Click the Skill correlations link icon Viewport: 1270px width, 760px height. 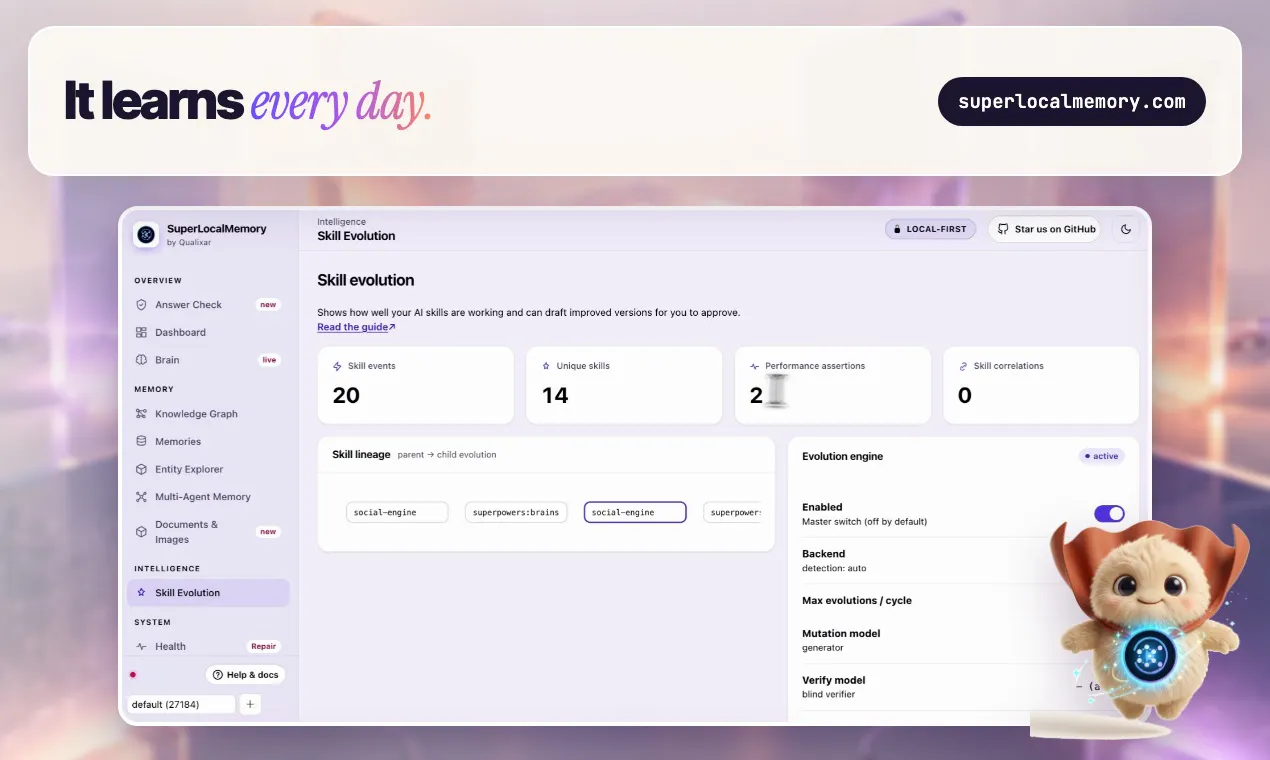(x=963, y=366)
